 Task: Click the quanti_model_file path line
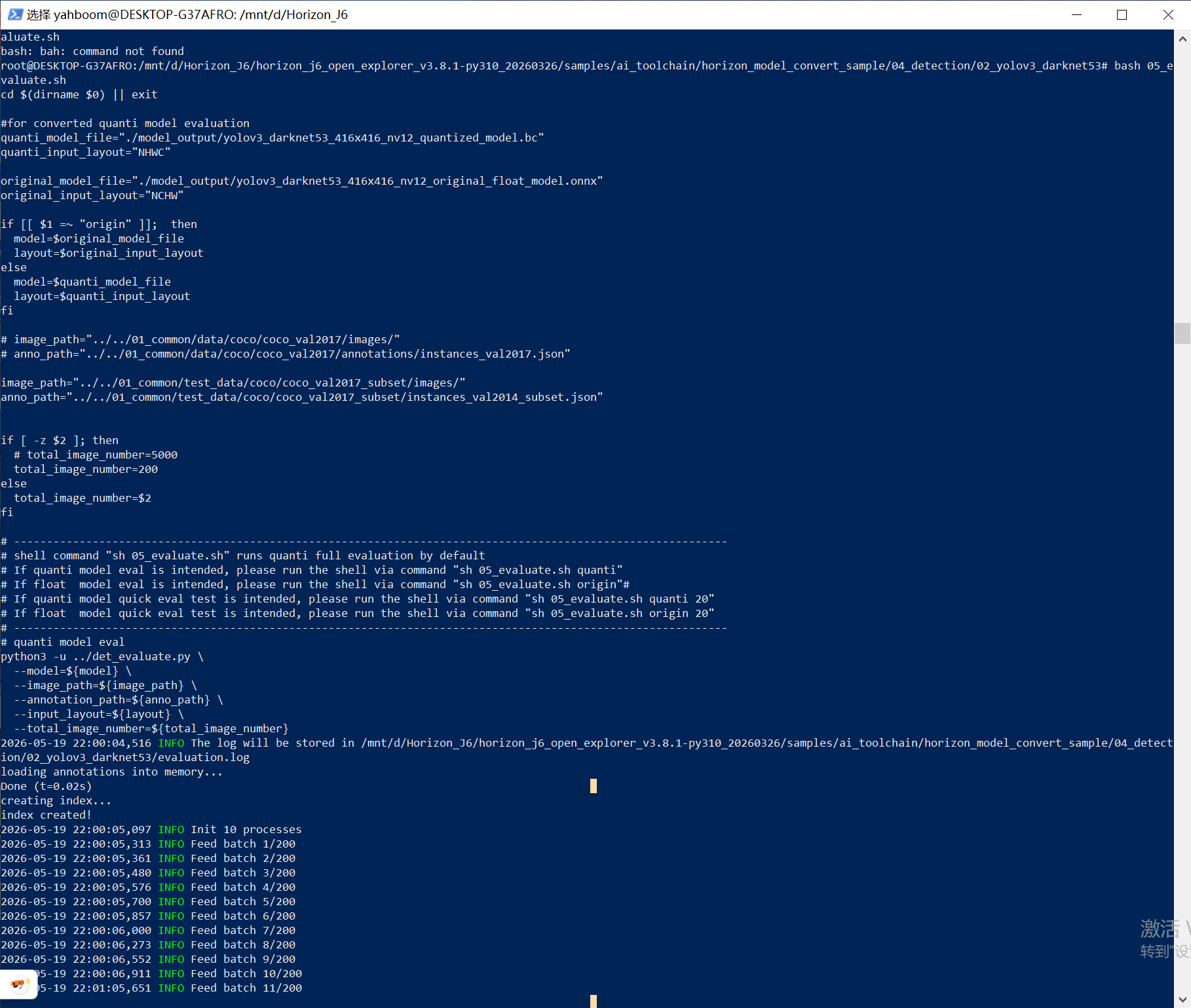click(273, 138)
